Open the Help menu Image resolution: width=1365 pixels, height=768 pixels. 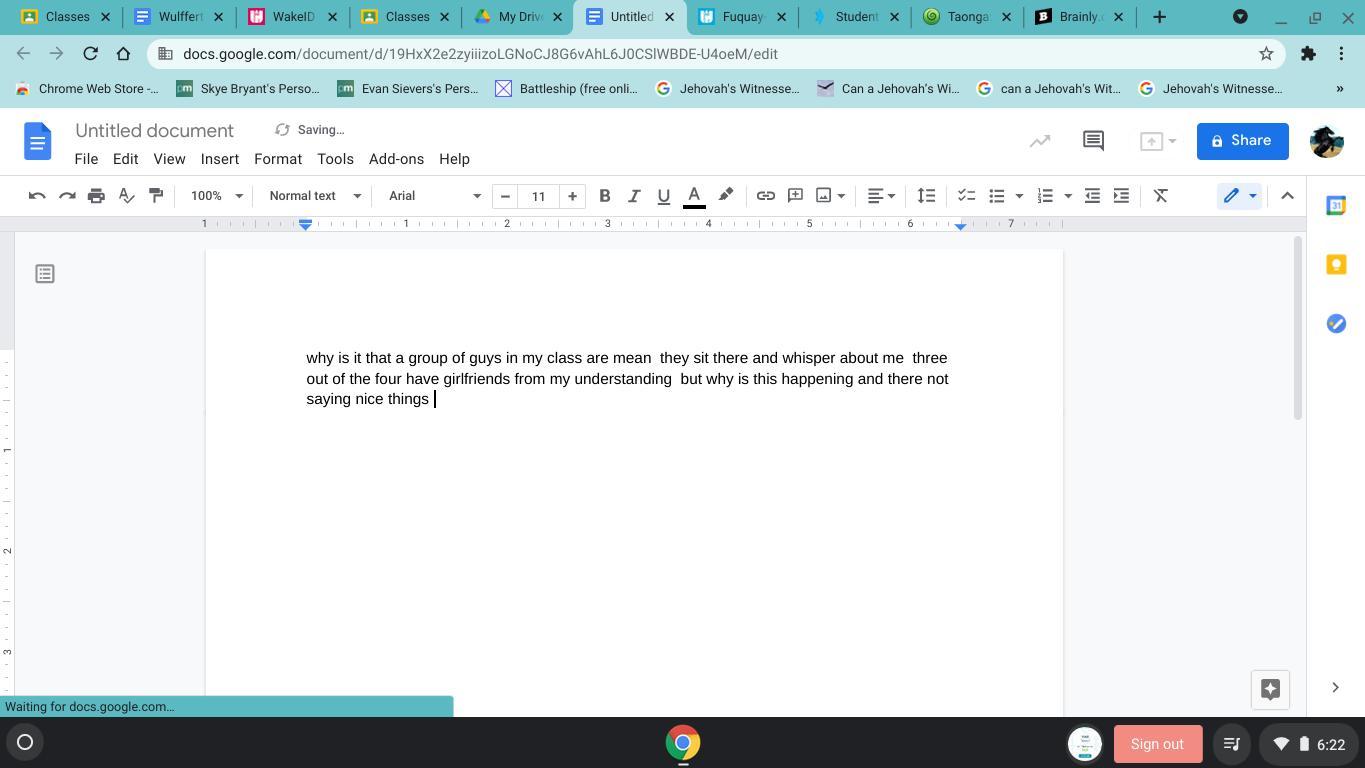pos(454,159)
